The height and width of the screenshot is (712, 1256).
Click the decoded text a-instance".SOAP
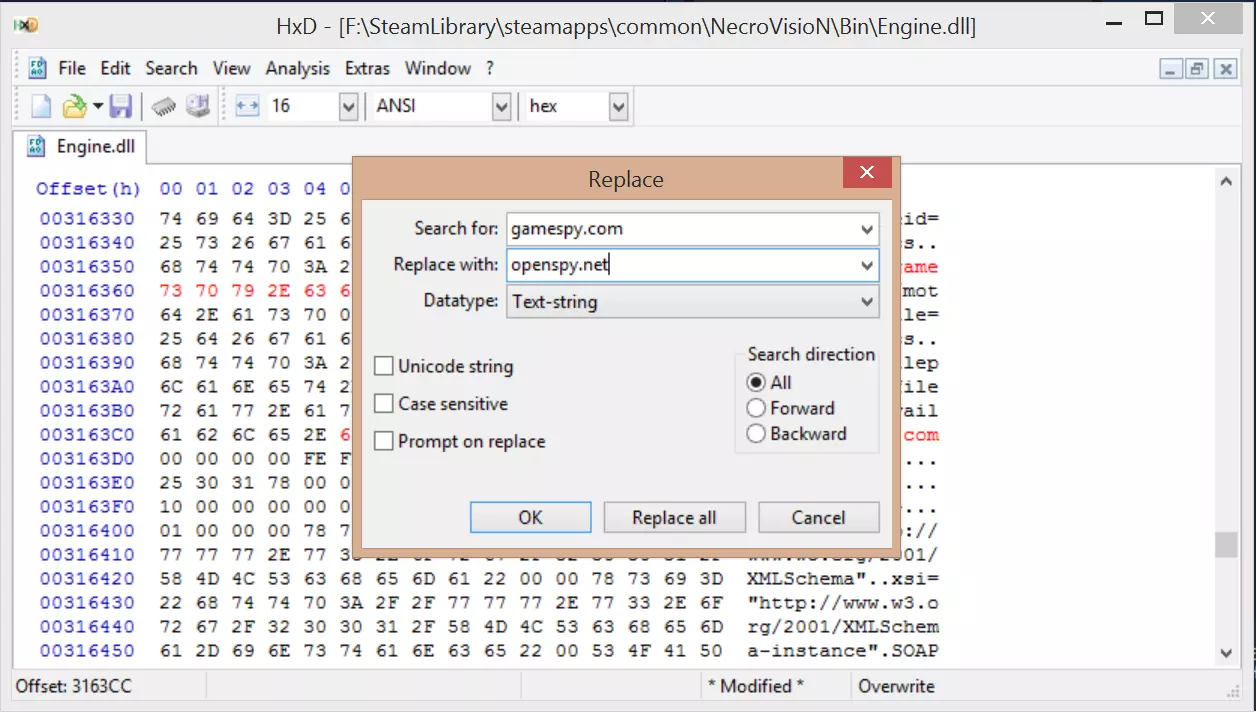[843, 650]
